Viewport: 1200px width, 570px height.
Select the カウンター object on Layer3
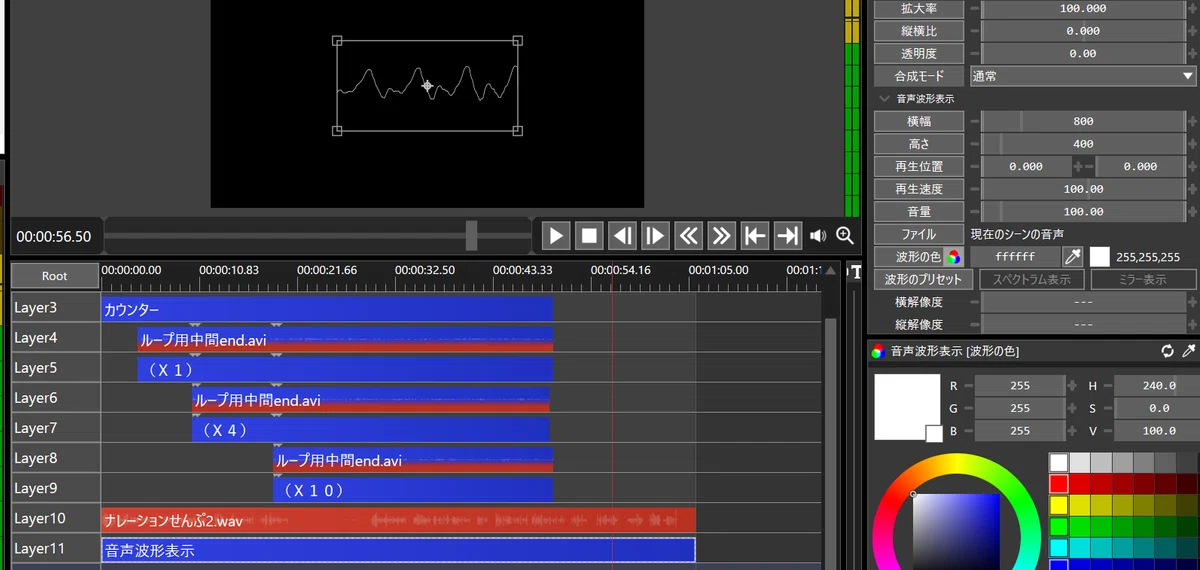coord(327,310)
